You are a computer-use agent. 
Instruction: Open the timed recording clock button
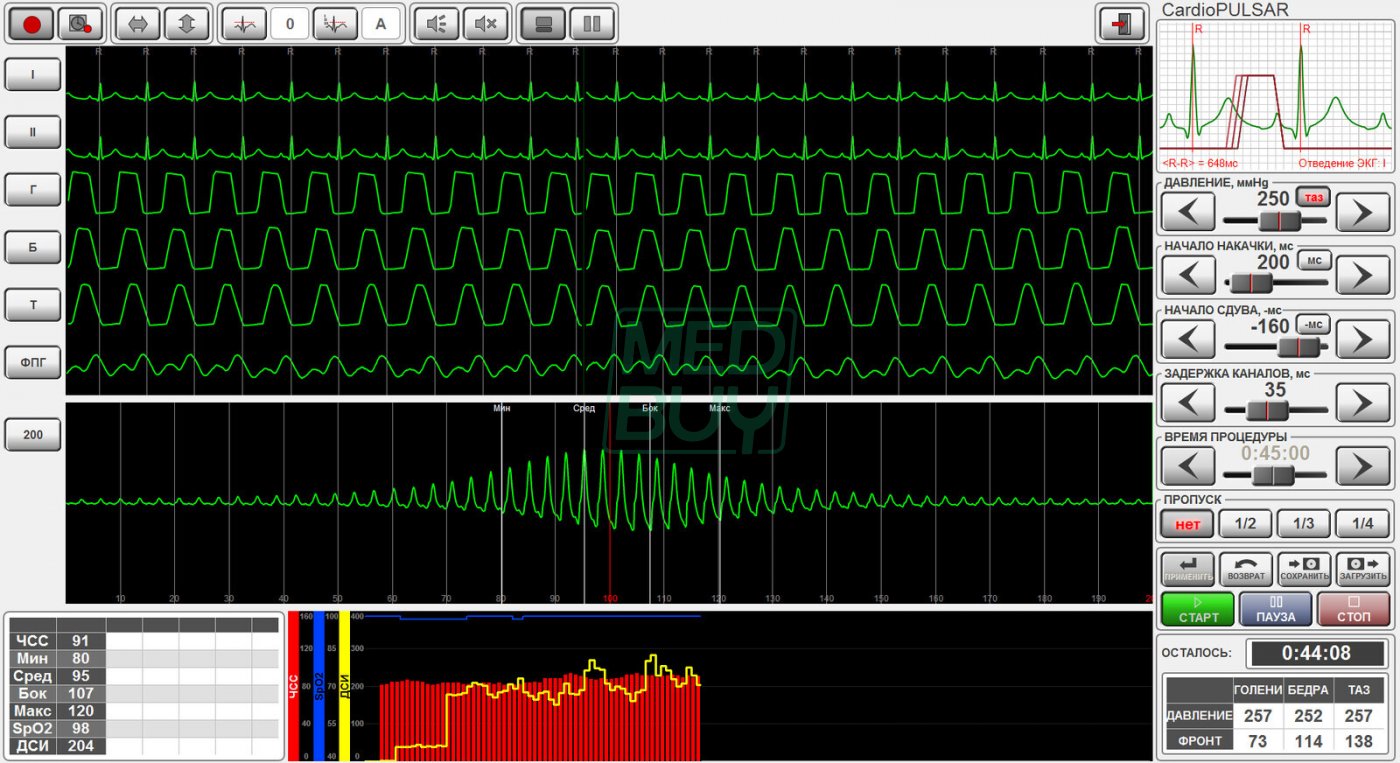coord(78,23)
